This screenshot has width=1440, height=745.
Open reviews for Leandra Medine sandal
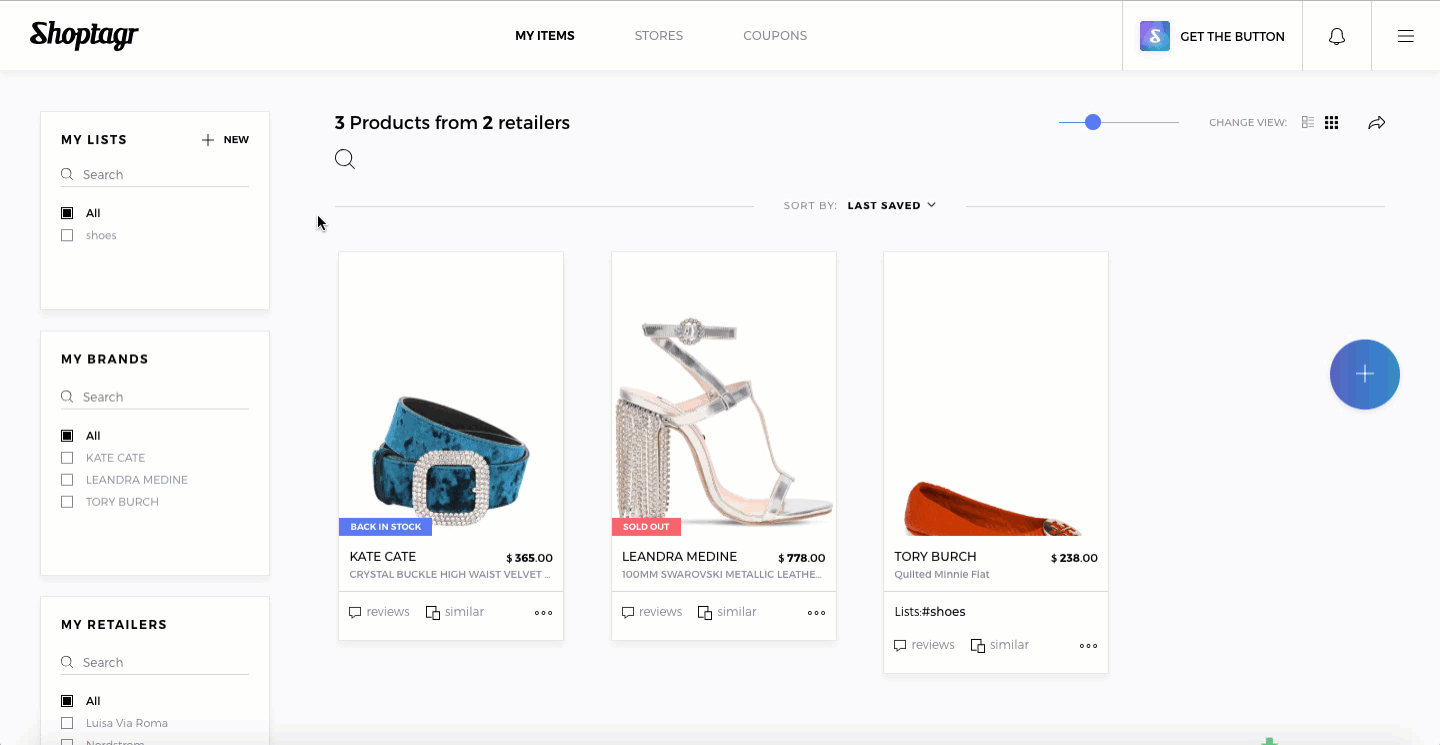[652, 612]
